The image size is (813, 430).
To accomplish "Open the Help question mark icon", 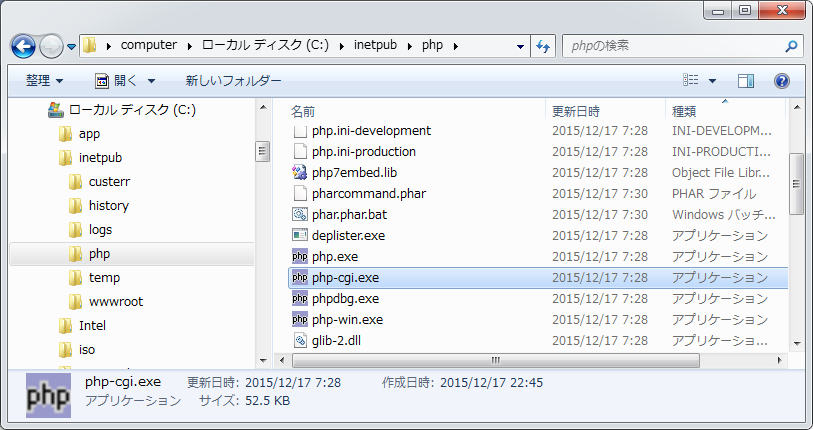I will pyautogui.click(x=781, y=81).
